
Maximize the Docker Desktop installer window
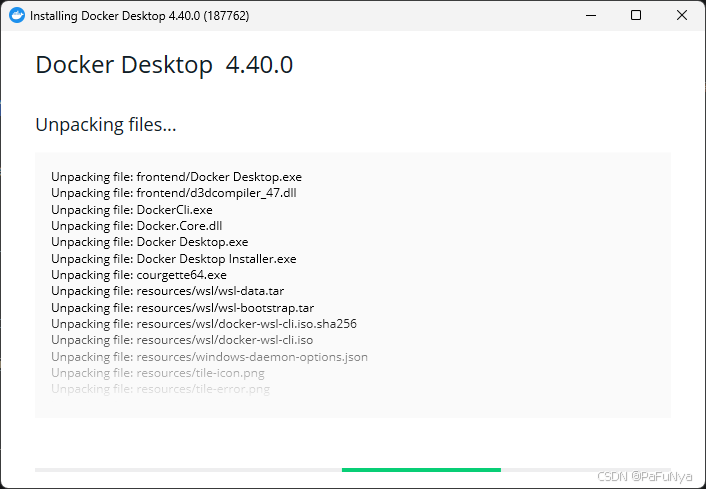coord(636,15)
